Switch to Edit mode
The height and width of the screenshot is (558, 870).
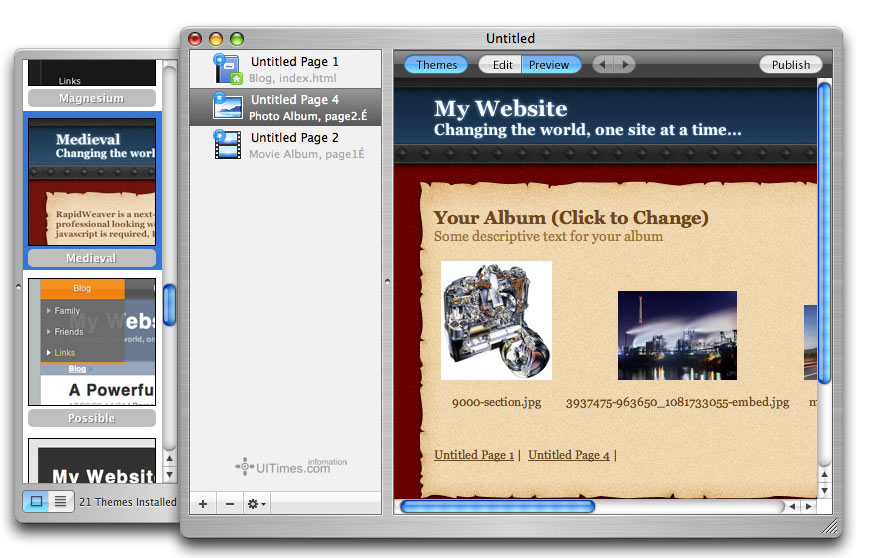coord(502,65)
